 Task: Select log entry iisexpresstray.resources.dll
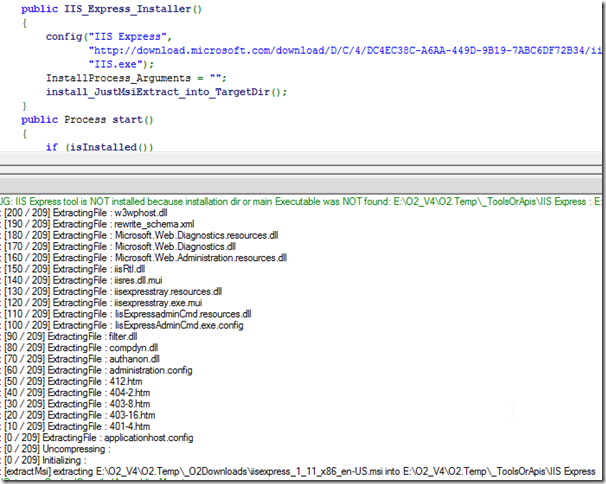tap(112, 291)
